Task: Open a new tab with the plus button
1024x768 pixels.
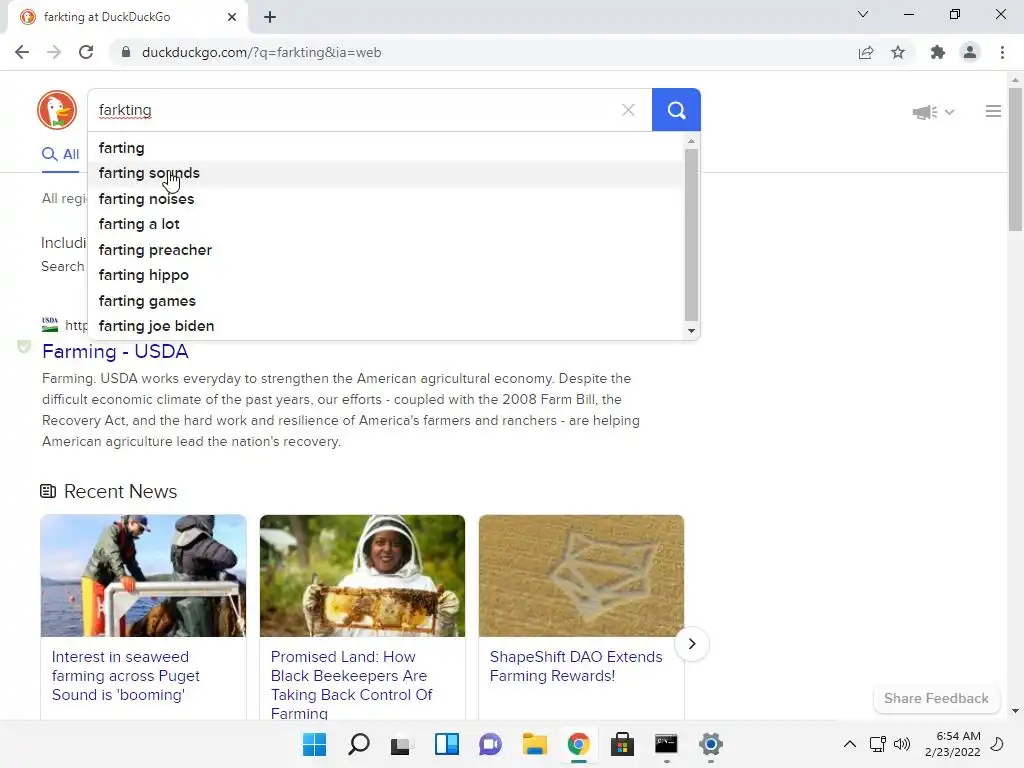Action: (270, 17)
